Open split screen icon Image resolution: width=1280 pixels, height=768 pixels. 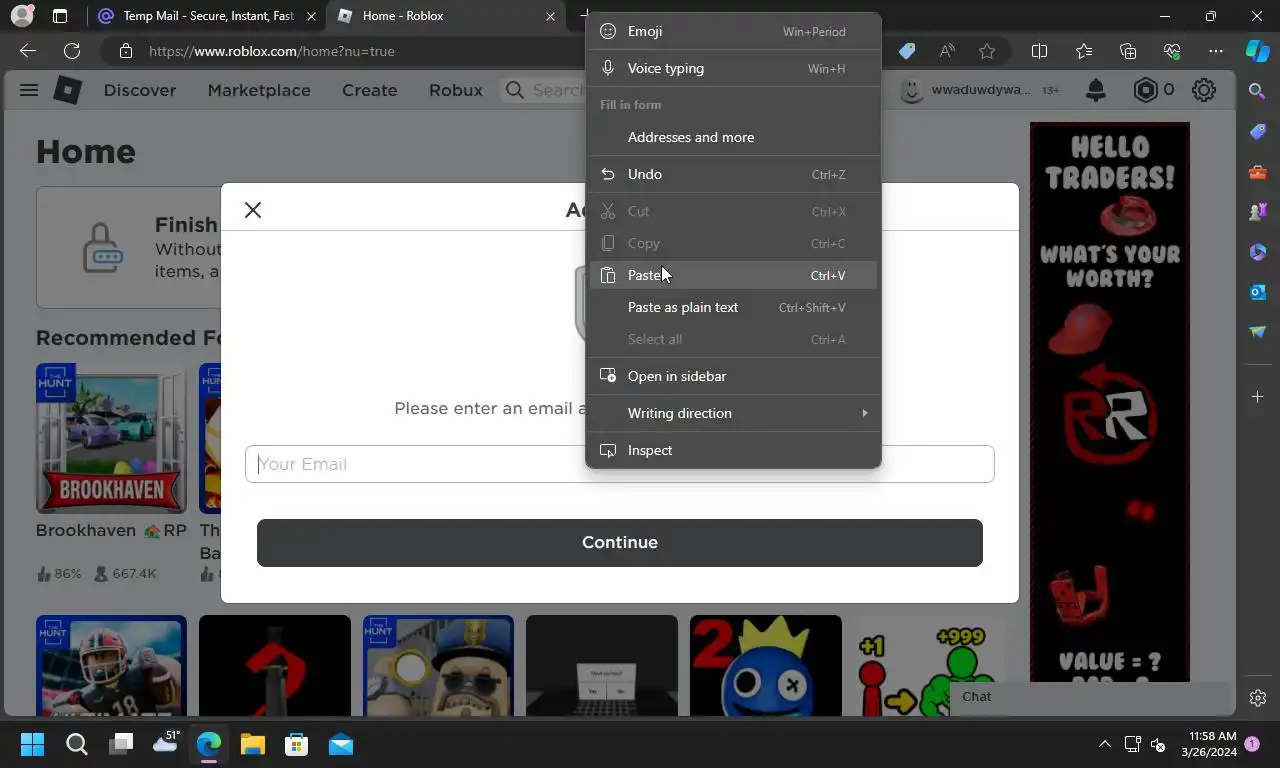[1039, 51]
